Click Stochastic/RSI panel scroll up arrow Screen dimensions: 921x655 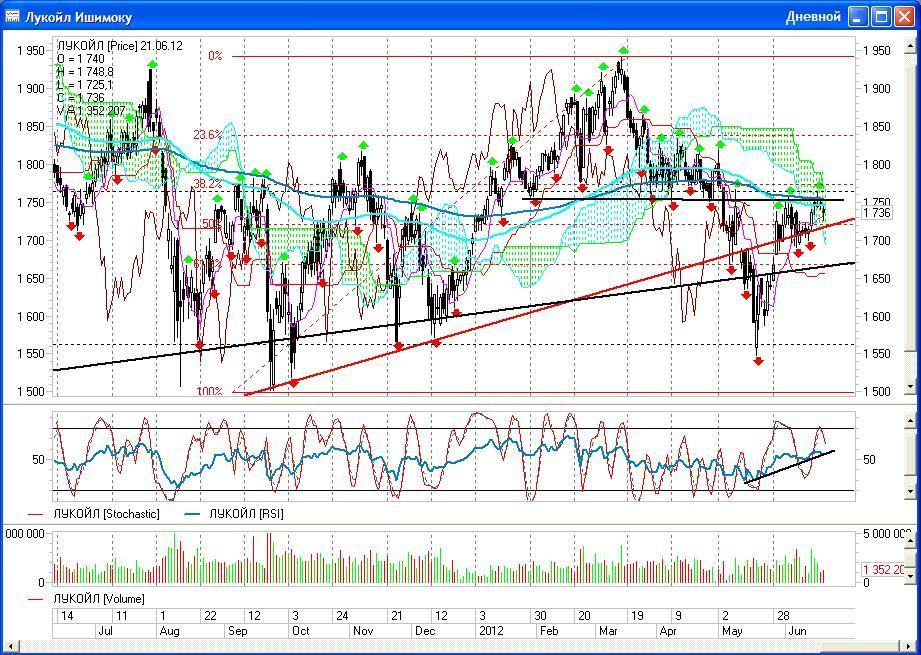coord(911,422)
